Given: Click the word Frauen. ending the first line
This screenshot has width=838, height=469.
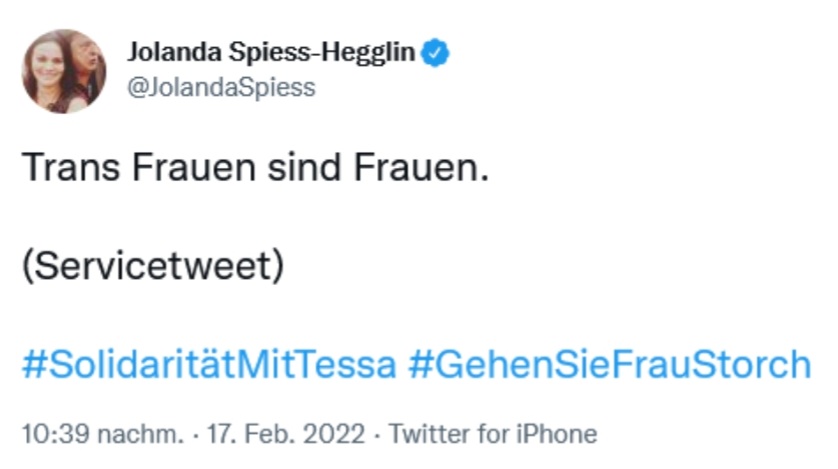Looking at the screenshot, I should click(x=422, y=168).
